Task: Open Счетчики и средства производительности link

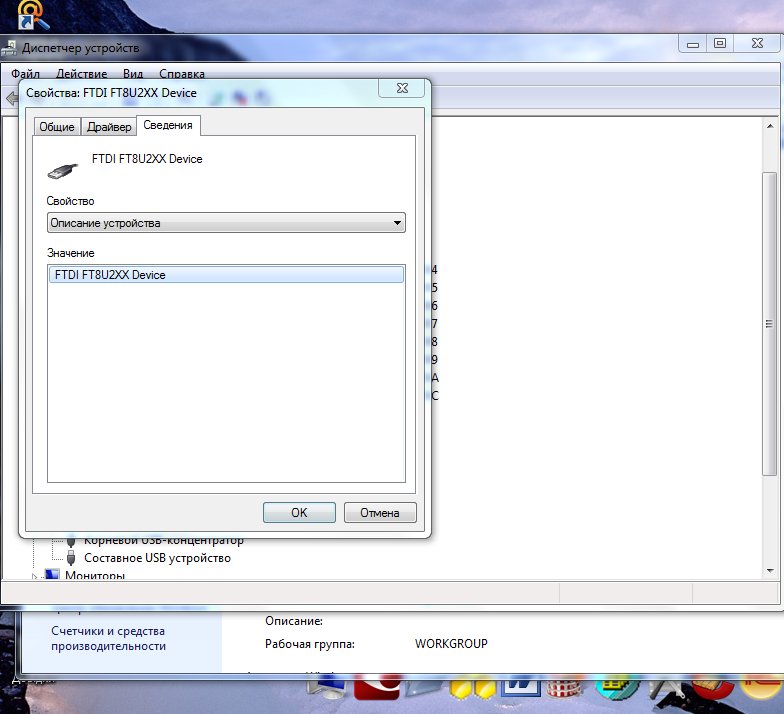Action: [108, 638]
